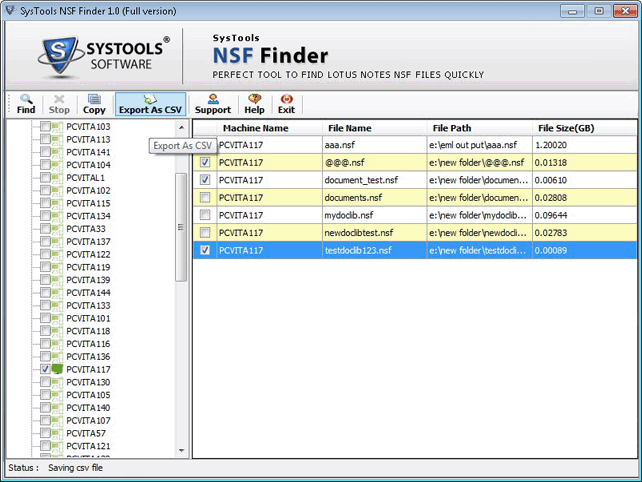Uncheck the PCVITA117 machine checkbox
The image size is (642, 482).
click(x=45, y=369)
